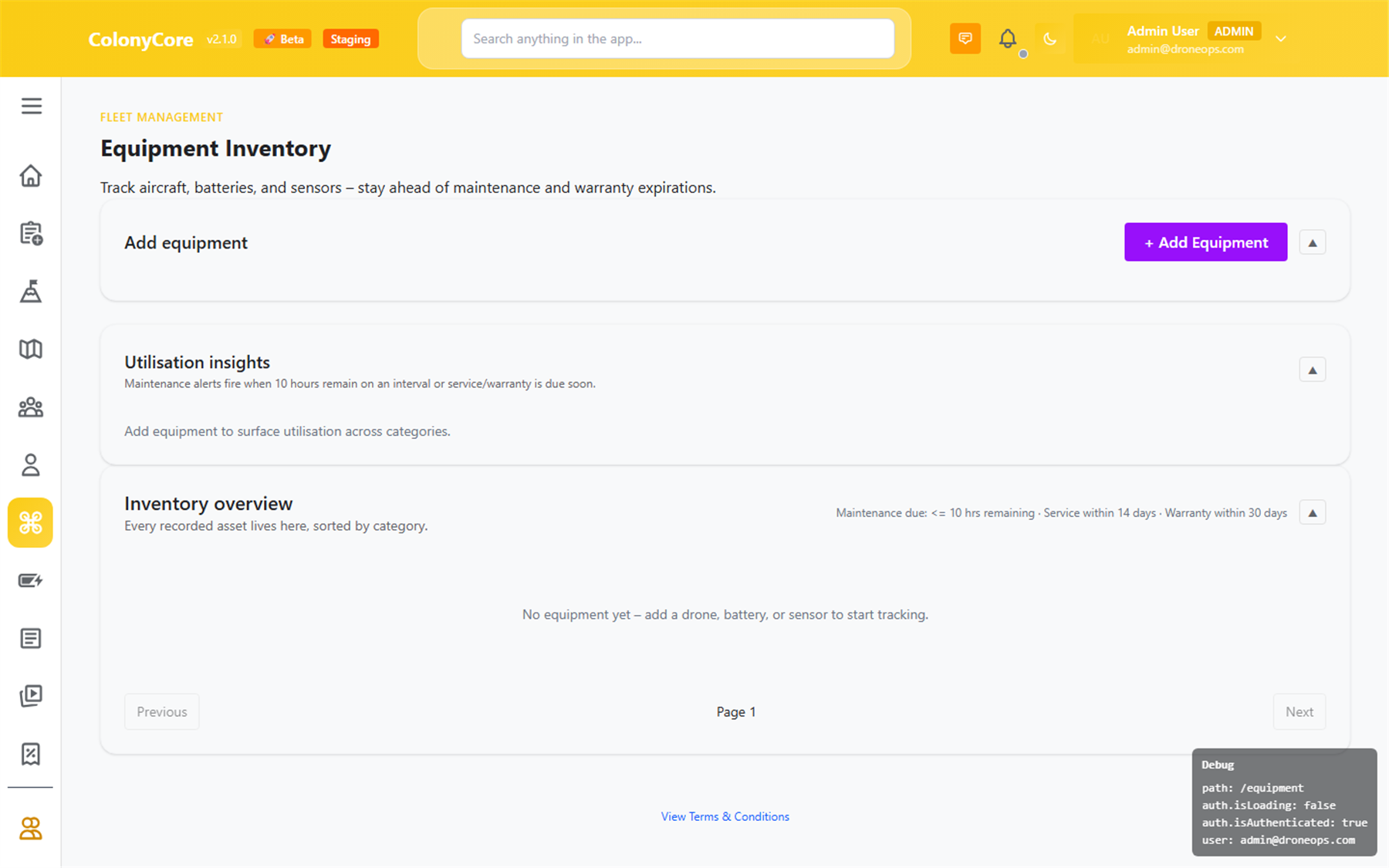Open the clipboard-plus sidebar icon
The width and height of the screenshot is (1389, 868).
coord(31,233)
